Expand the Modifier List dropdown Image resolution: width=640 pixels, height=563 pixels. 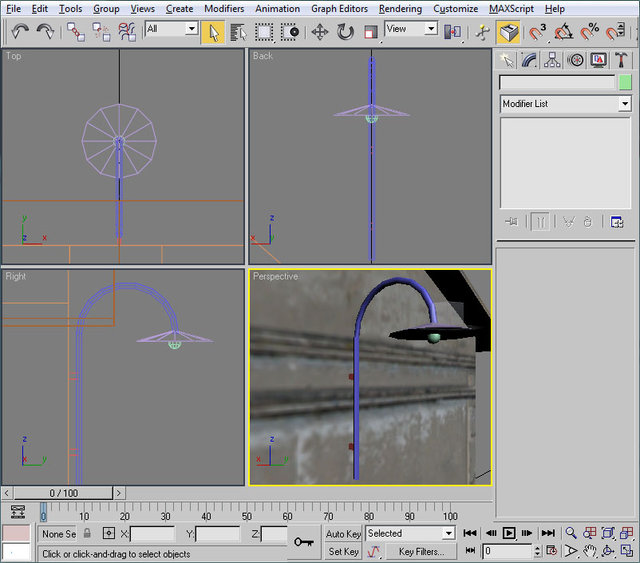click(624, 104)
